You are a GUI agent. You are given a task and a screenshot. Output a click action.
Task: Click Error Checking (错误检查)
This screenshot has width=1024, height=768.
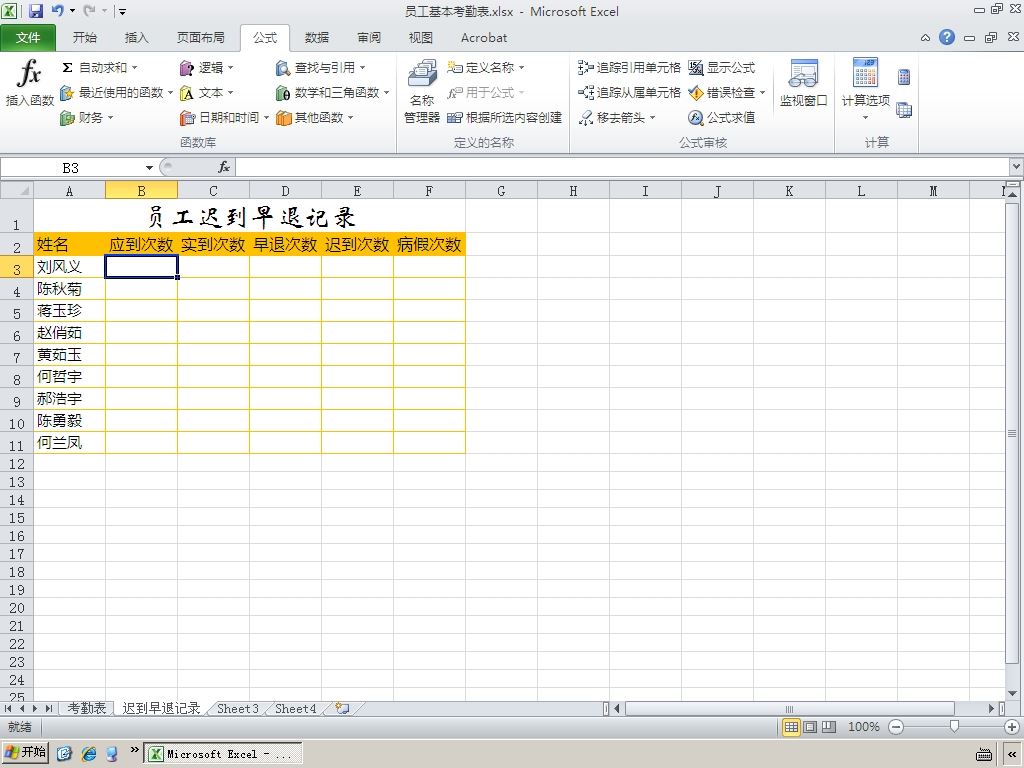tap(722, 93)
